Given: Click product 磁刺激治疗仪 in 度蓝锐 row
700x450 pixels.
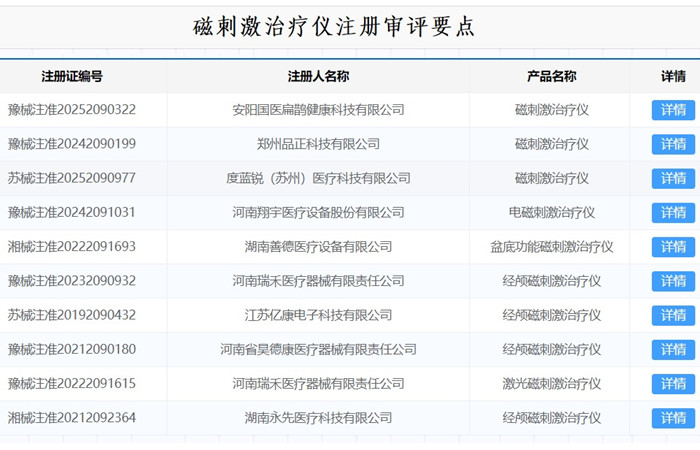Looking at the screenshot, I should pos(552,179).
